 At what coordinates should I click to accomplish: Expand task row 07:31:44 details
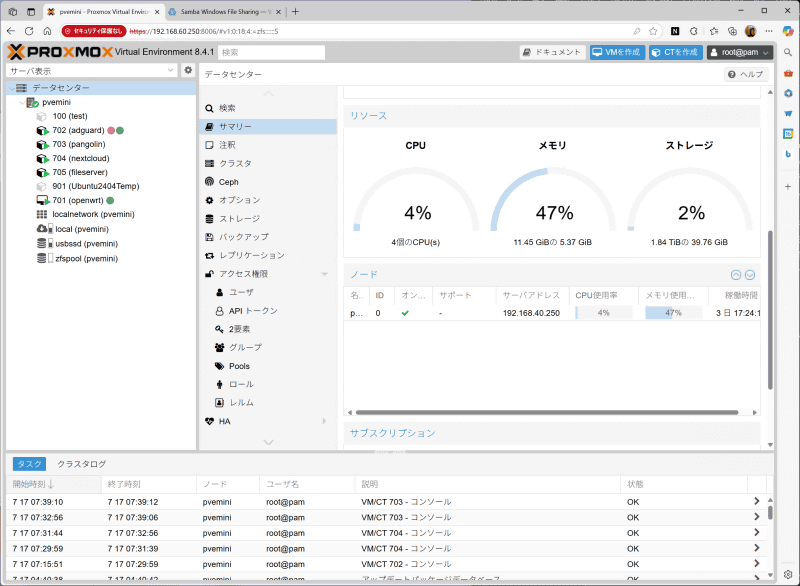pos(756,532)
